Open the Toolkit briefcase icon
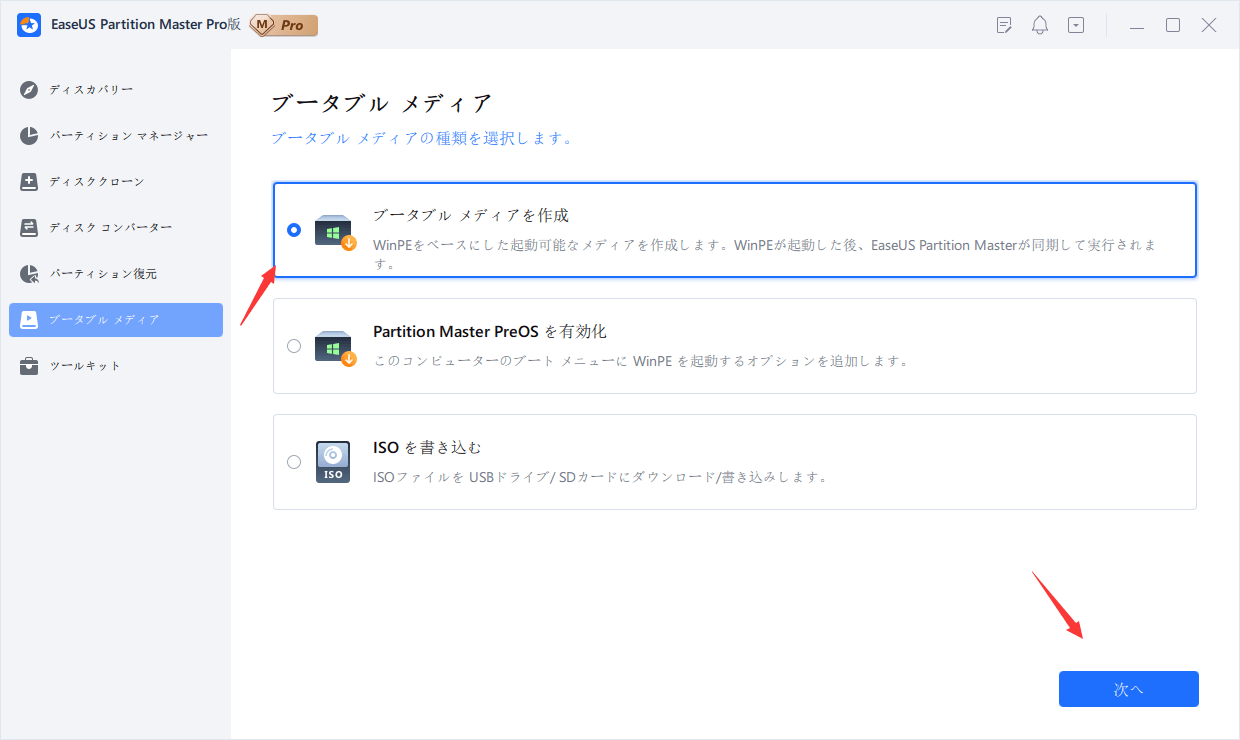 tap(30, 366)
